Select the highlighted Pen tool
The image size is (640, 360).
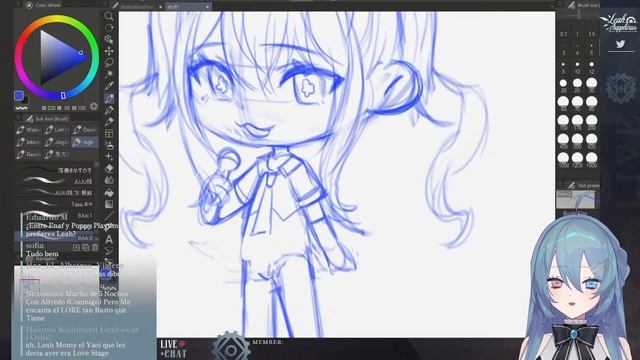[x=109, y=98]
